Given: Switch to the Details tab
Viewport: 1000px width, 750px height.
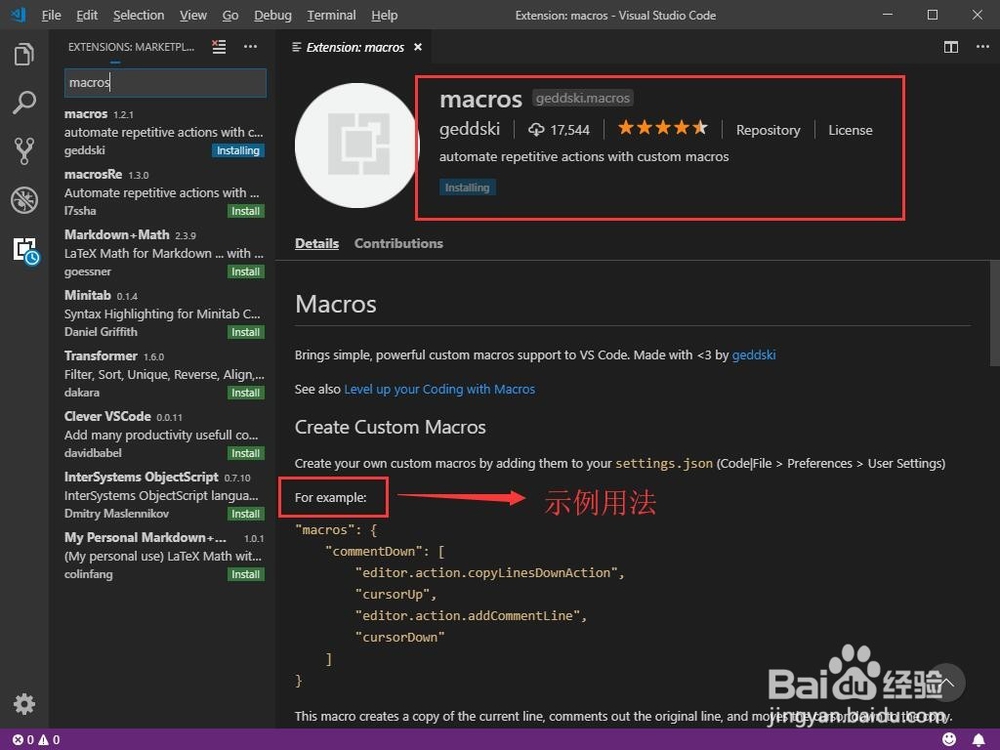Looking at the screenshot, I should click(x=317, y=243).
